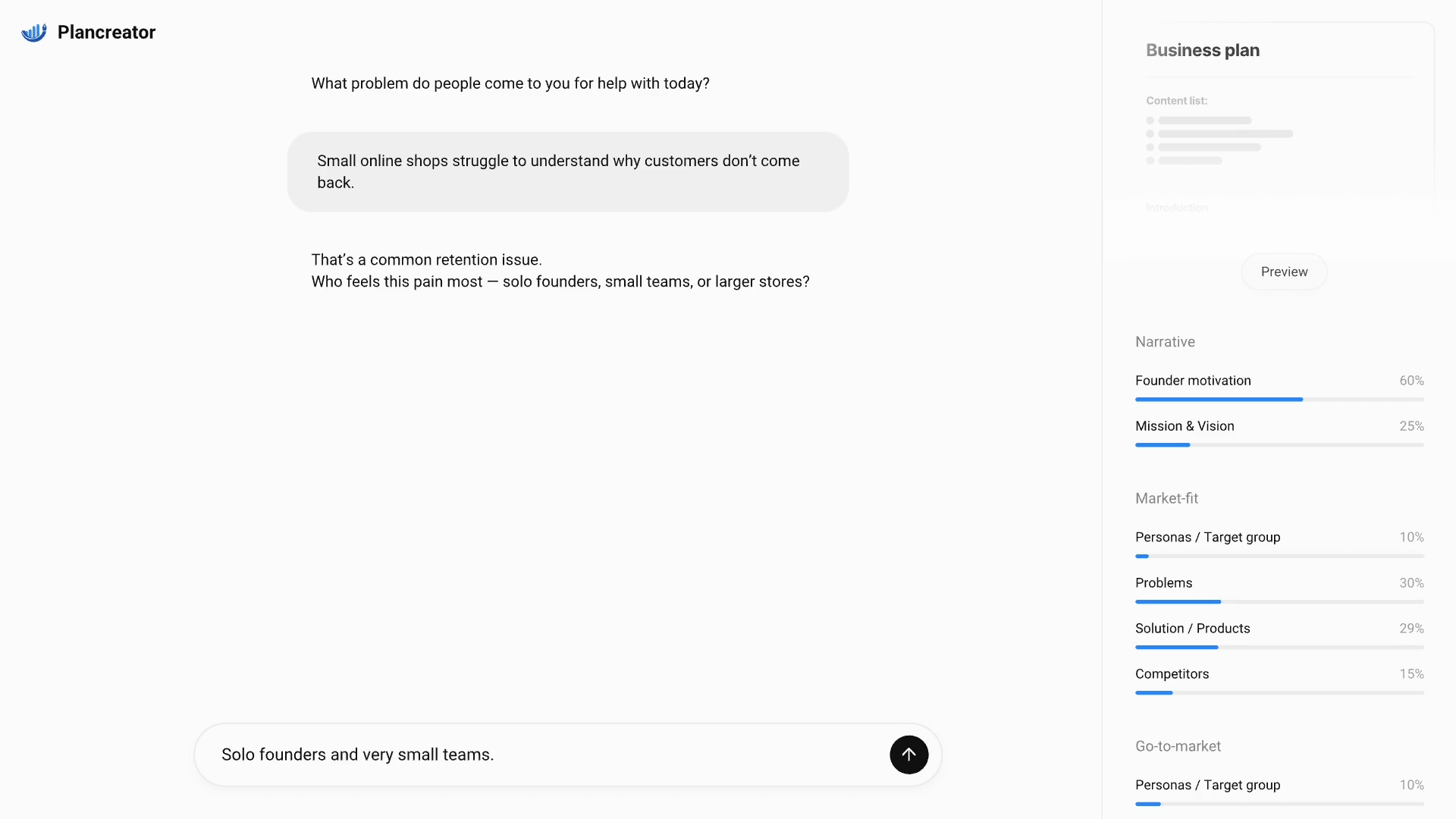Click the Market-fit section heading
This screenshot has width=1456, height=819.
(1166, 498)
